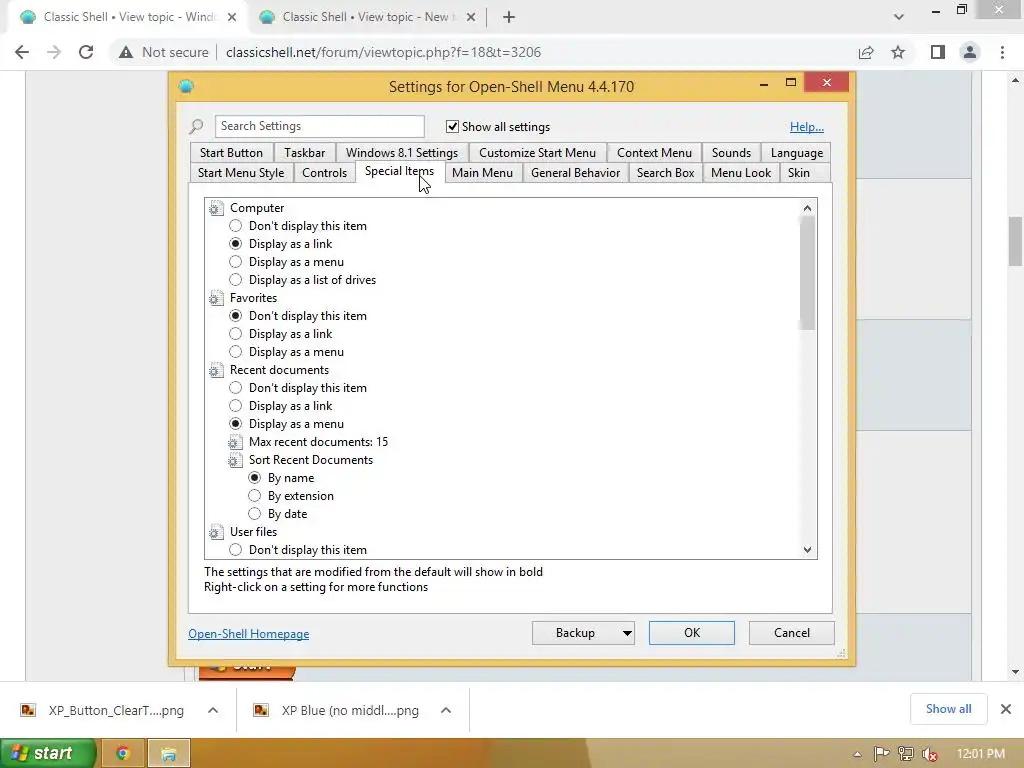Screen dimensions: 1024x768
Task: Click the Cancel button
Action: [792, 633]
